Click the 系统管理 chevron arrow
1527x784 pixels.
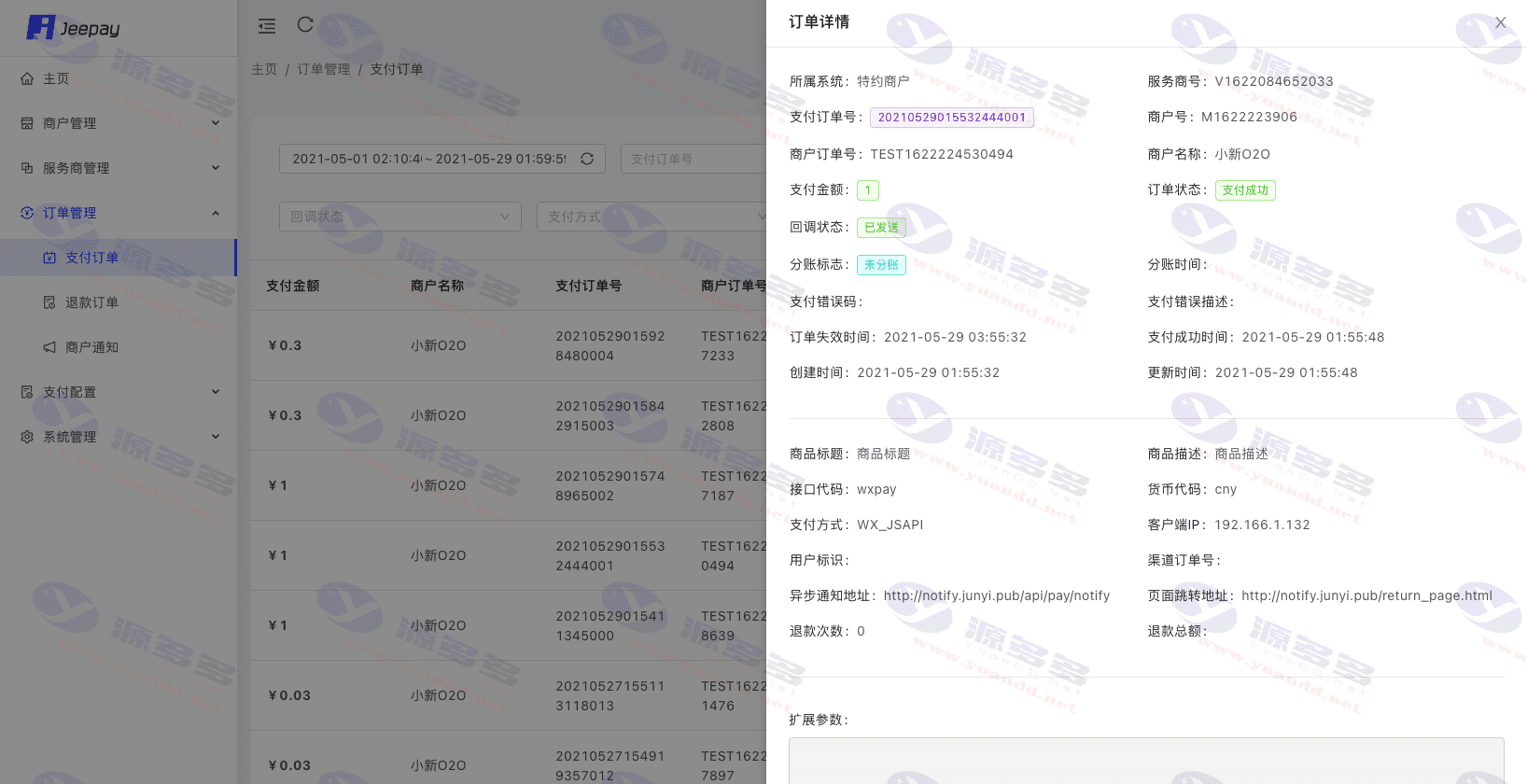tap(216, 437)
